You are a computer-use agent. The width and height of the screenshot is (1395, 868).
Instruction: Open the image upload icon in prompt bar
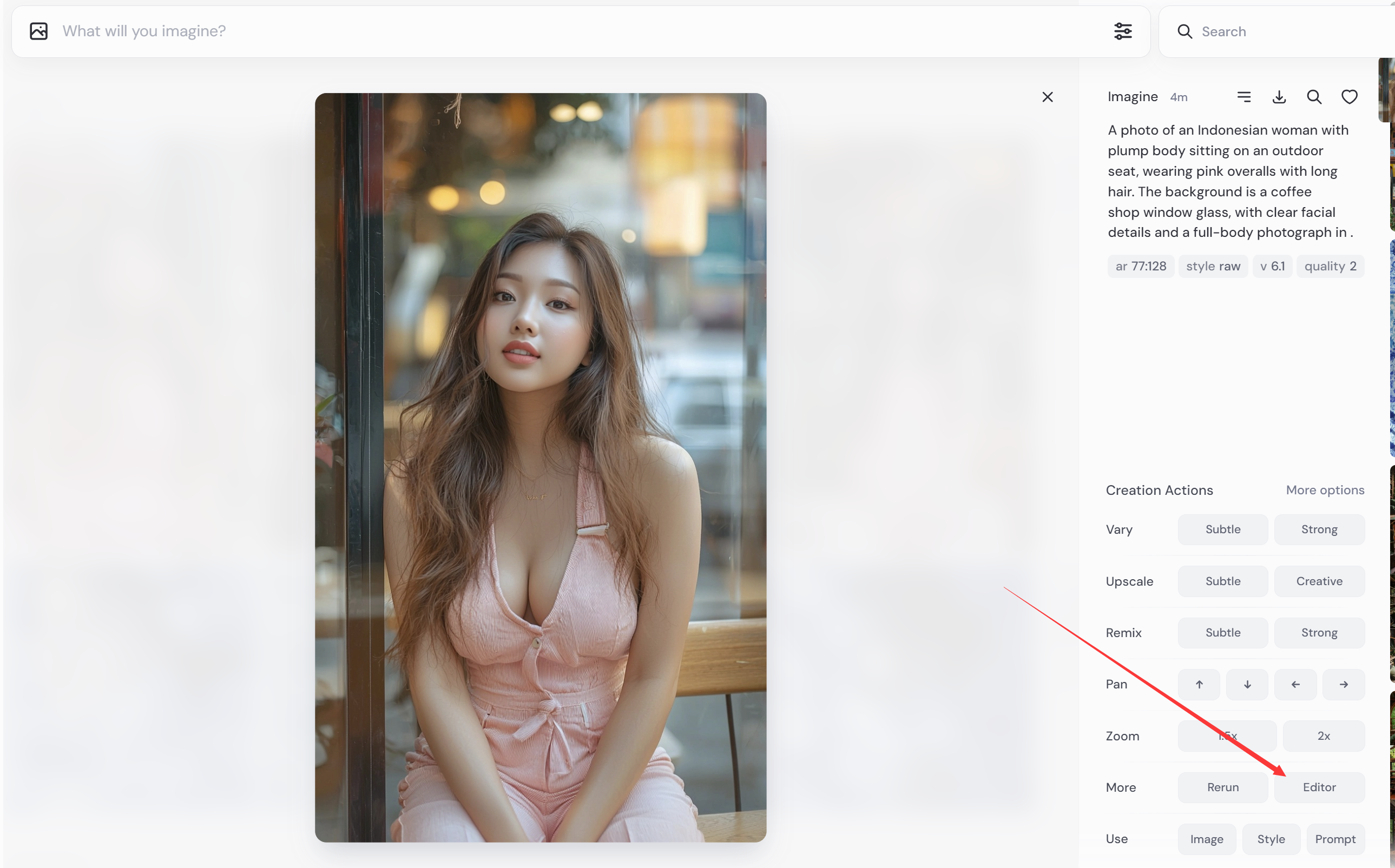[x=38, y=31]
